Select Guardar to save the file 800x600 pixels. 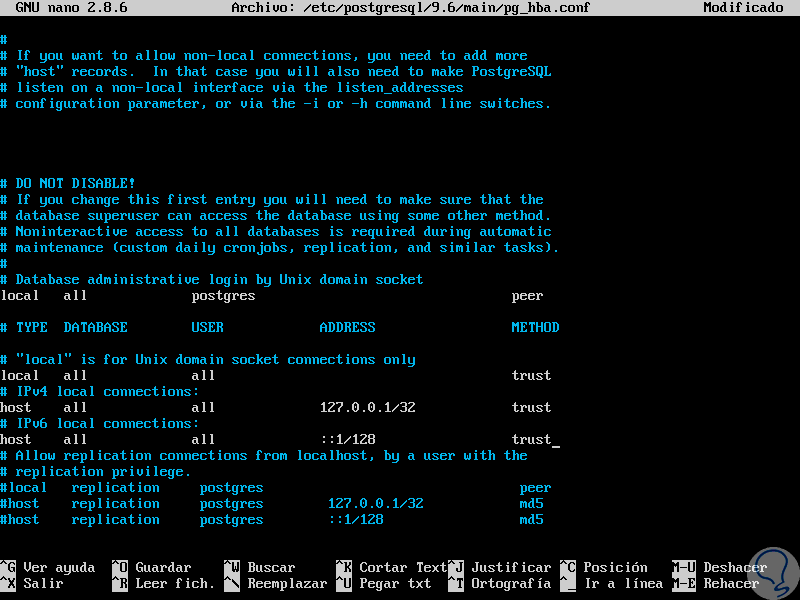click(162, 567)
